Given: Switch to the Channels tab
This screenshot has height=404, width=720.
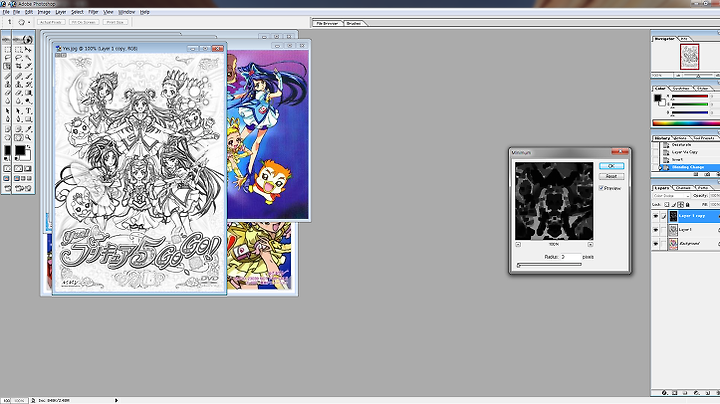Looking at the screenshot, I should [683, 188].
